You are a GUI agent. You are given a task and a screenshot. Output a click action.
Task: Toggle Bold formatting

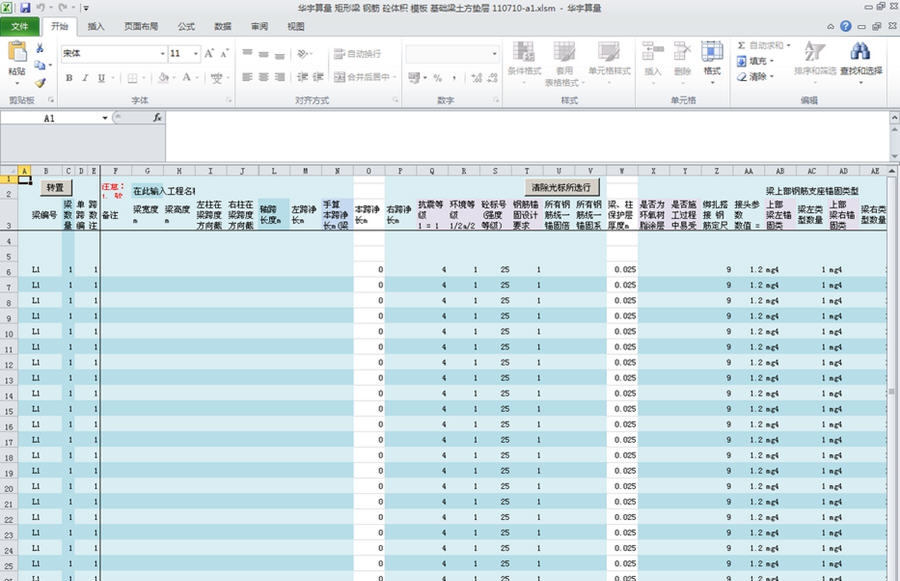point(69,78)
